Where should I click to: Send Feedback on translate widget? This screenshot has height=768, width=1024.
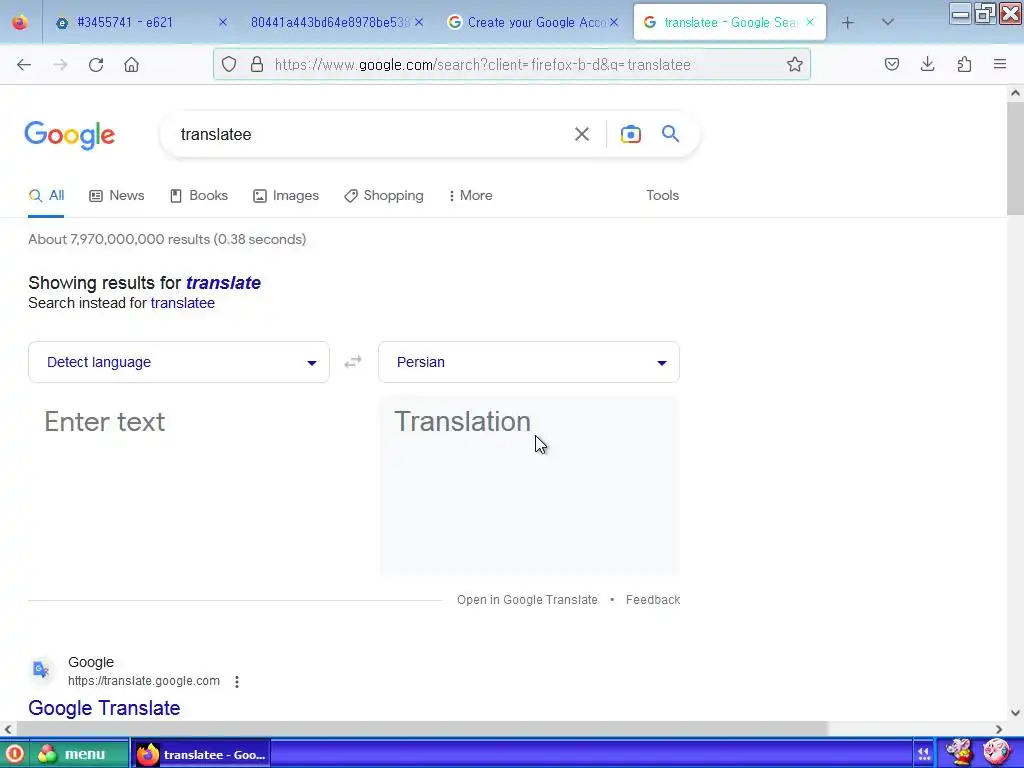pyautogui.click(x=653, y=600)
